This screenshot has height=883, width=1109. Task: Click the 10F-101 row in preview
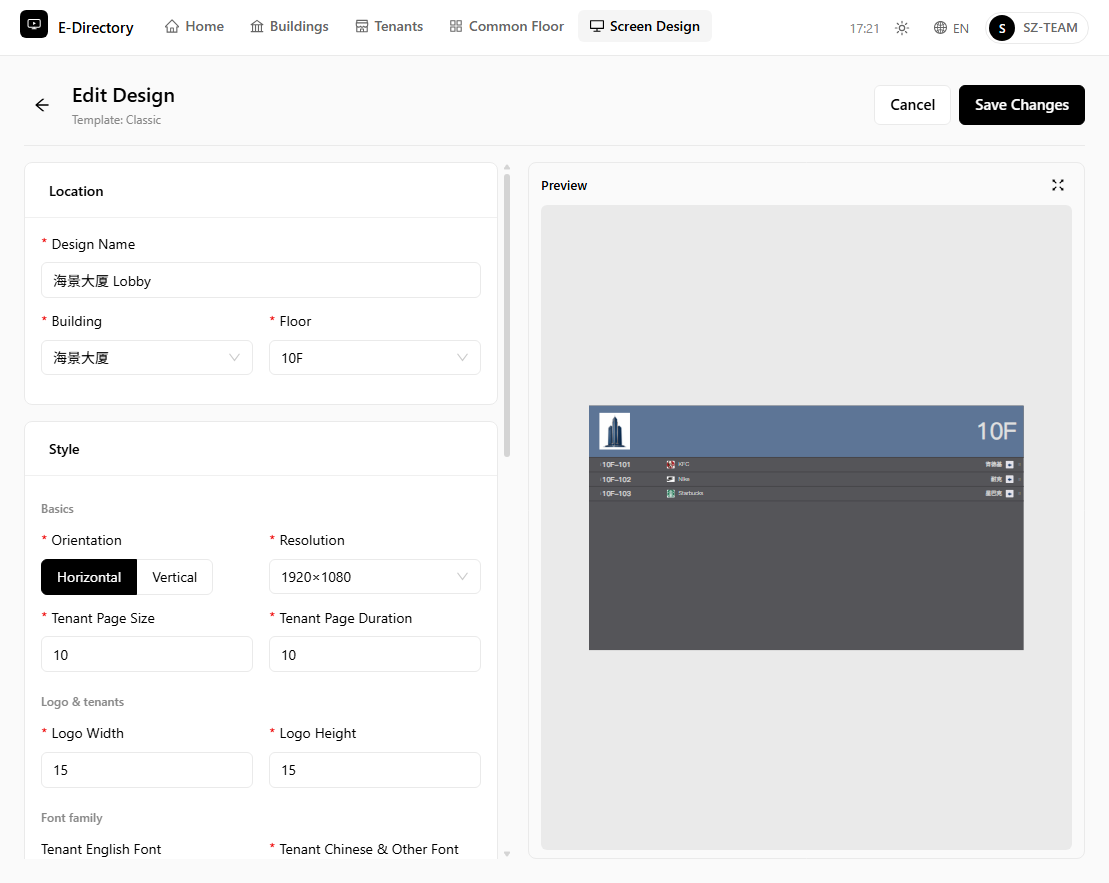point(806,465)
